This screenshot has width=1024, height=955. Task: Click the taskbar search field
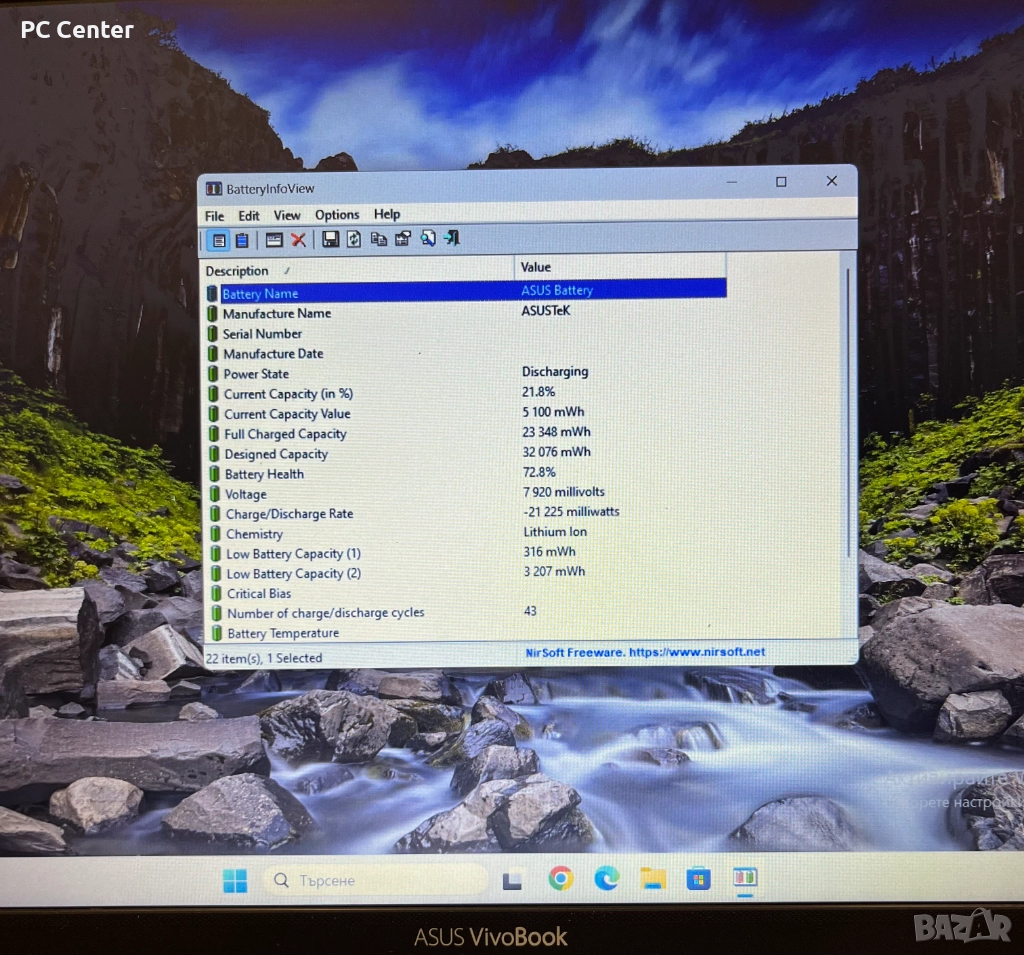click(x=376, y=880)
